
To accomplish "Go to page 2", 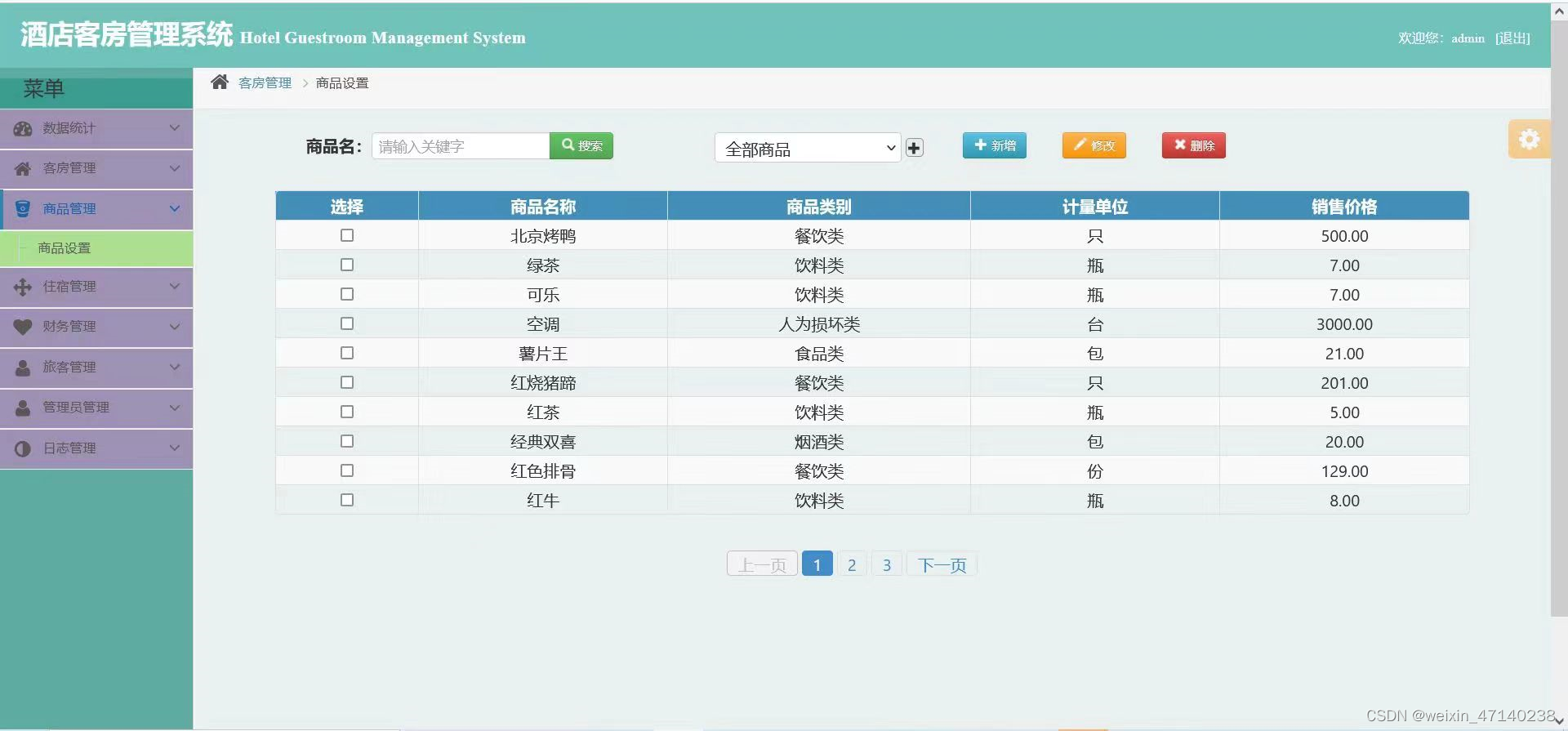I will (x=852, y=564).
